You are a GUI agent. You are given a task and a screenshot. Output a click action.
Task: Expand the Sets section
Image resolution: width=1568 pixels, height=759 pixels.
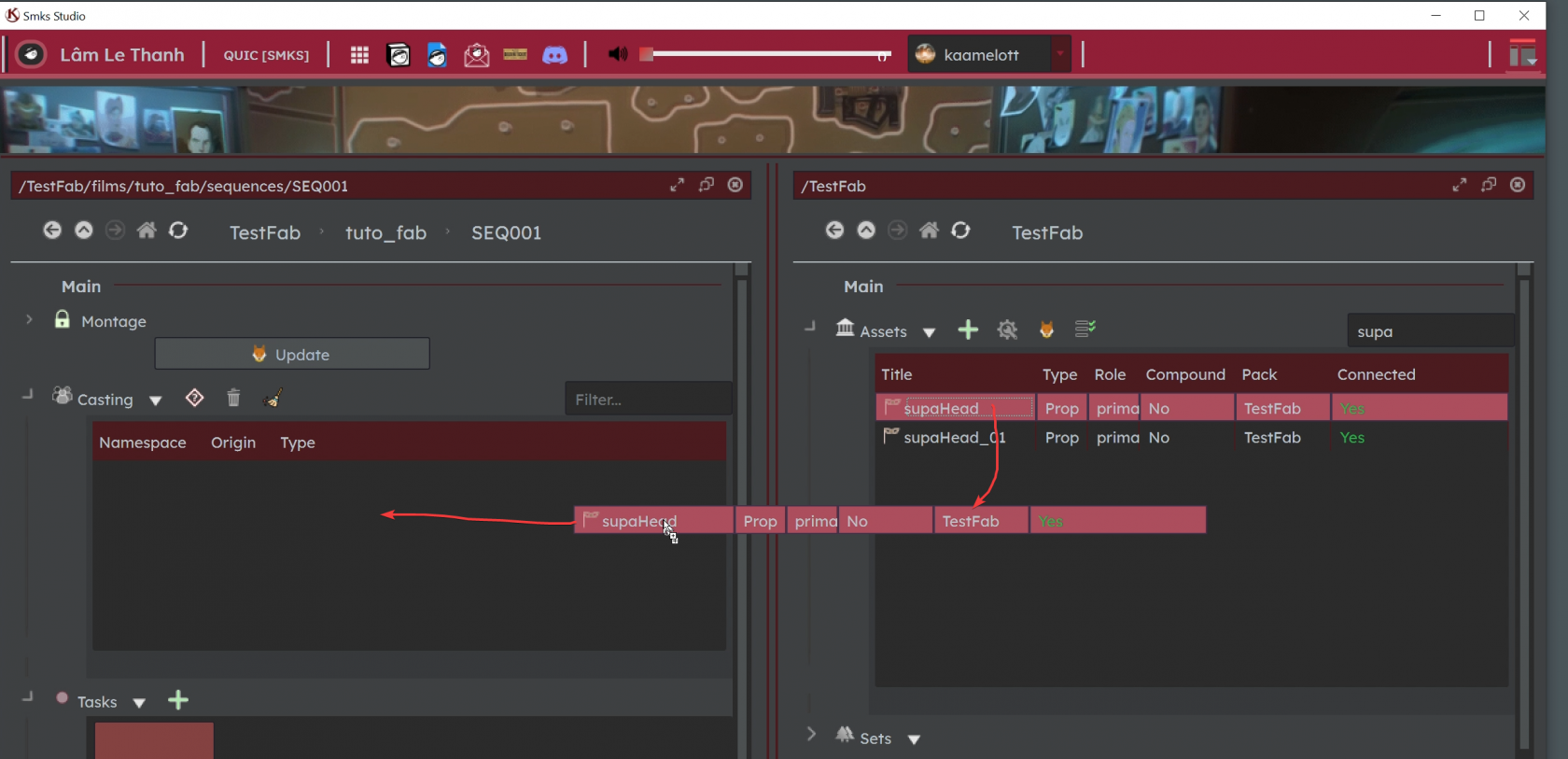[x=811, y=735]
